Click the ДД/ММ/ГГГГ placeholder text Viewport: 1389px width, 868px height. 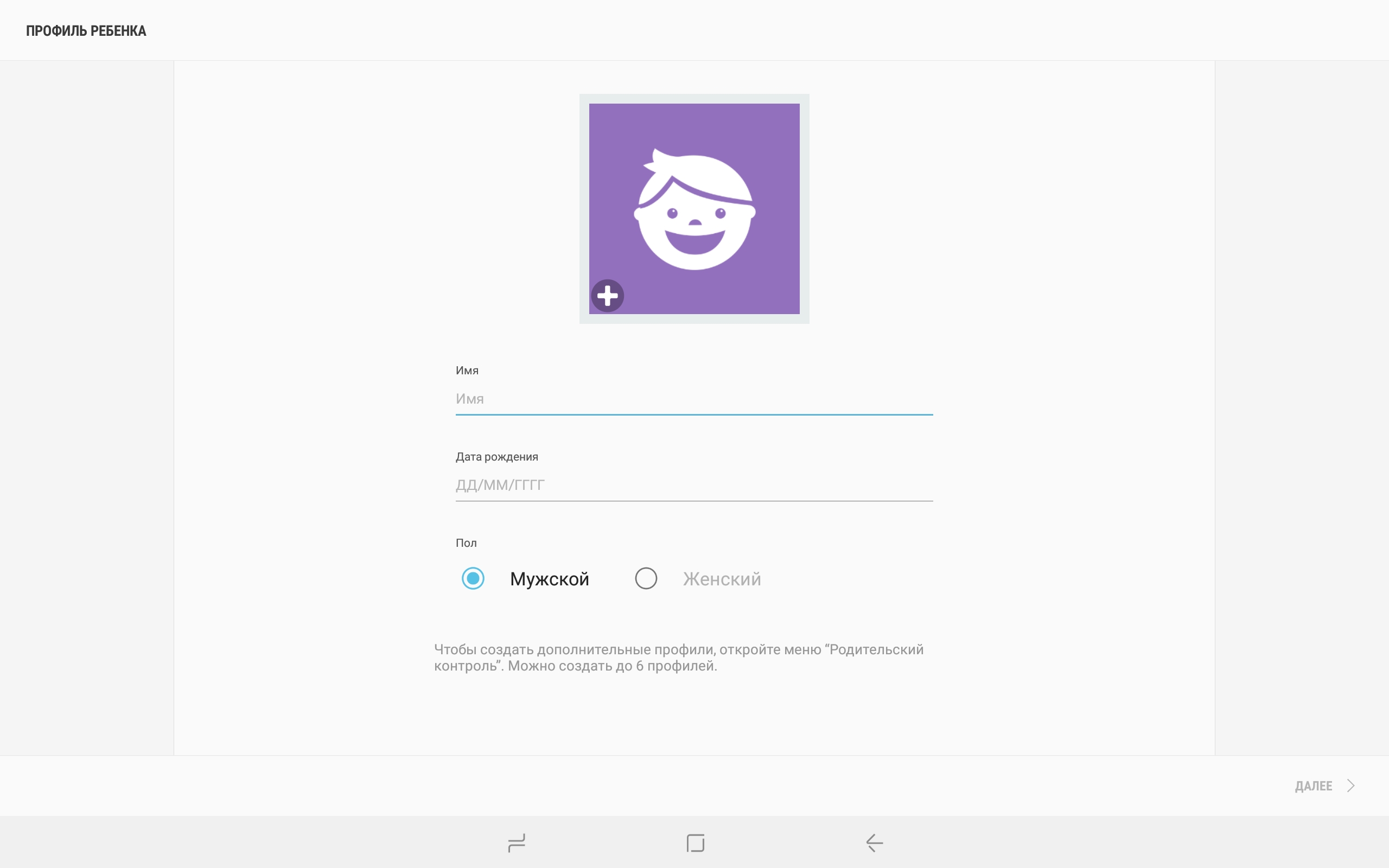pyautogui.click(x=500, y=486)
